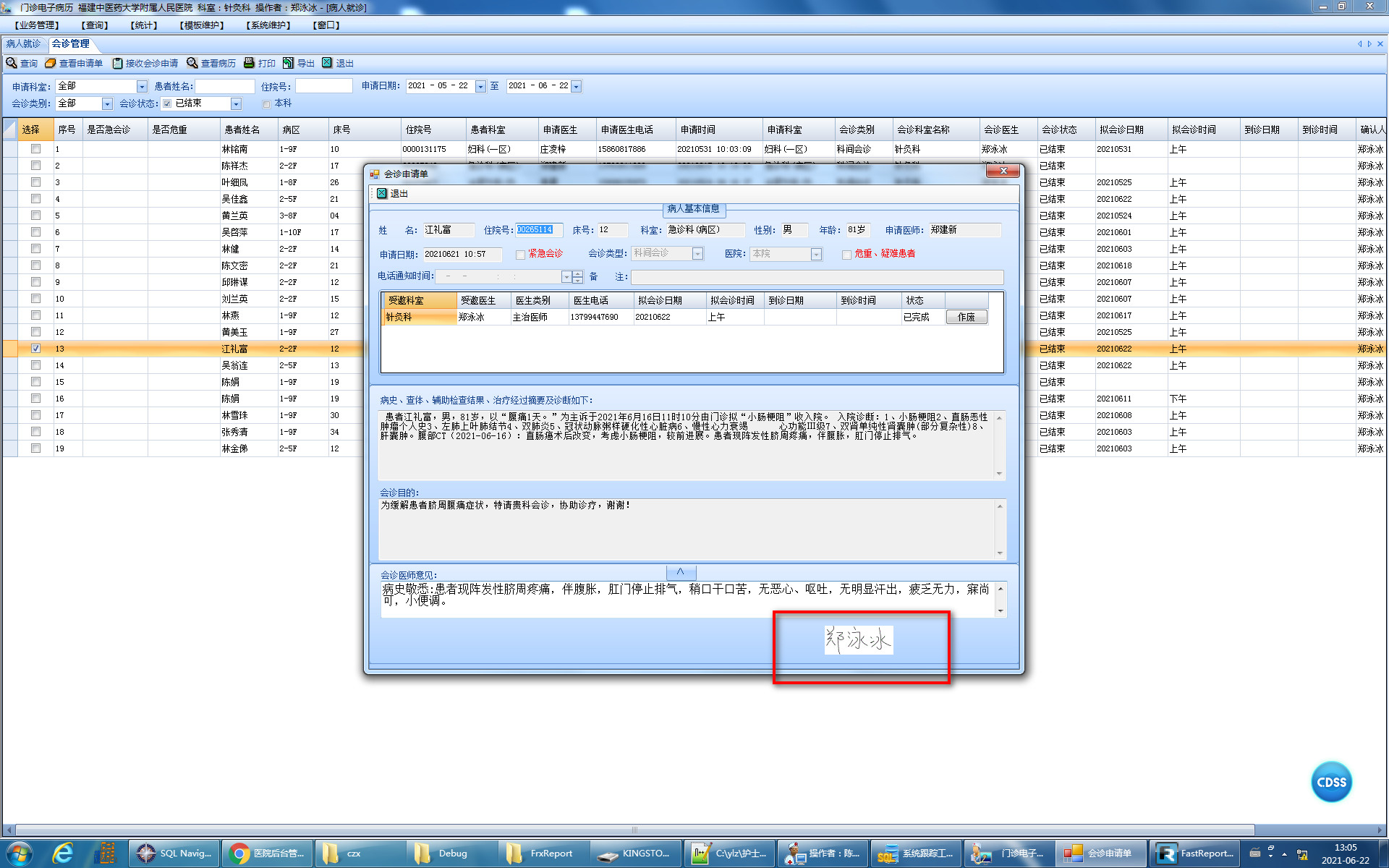Open the 【统计】 menu
The image size is (1389, 868).
pos(143,25)
